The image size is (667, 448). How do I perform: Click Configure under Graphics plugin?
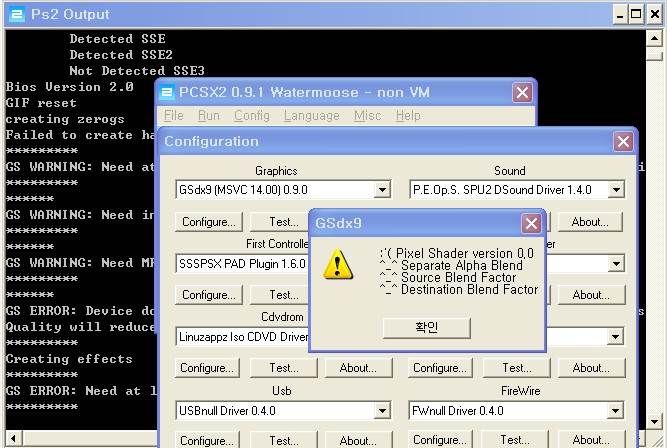click(x=208, y=222)
